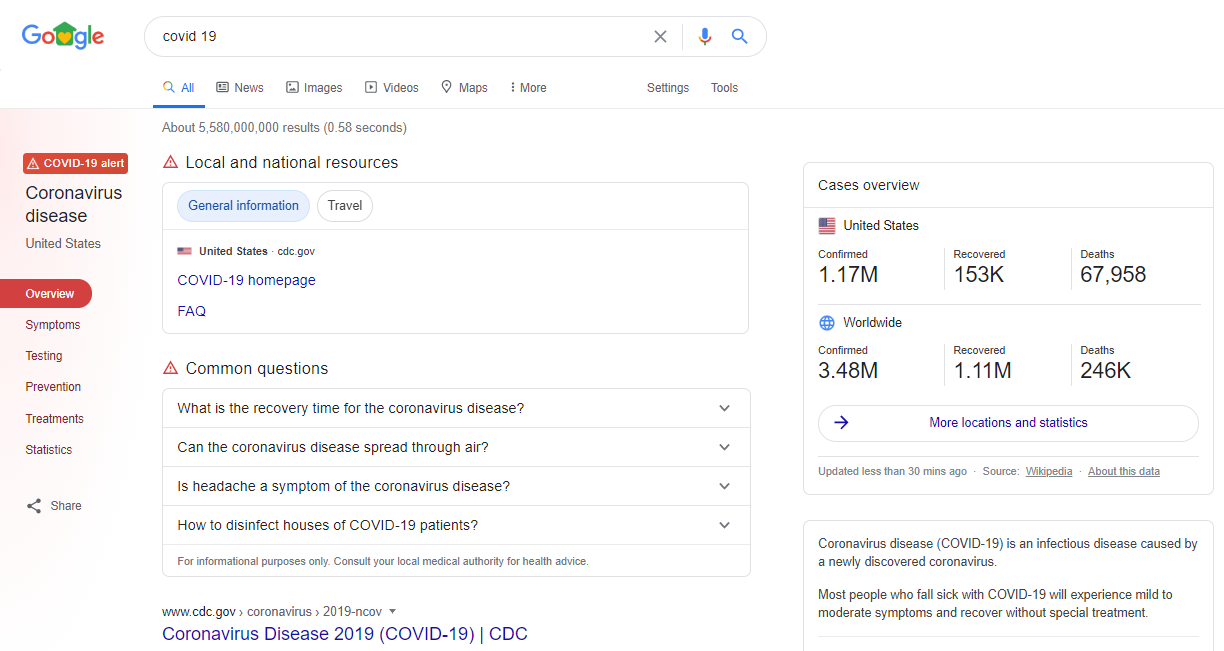Clear the search box with X icon

[x=660, y=37]
